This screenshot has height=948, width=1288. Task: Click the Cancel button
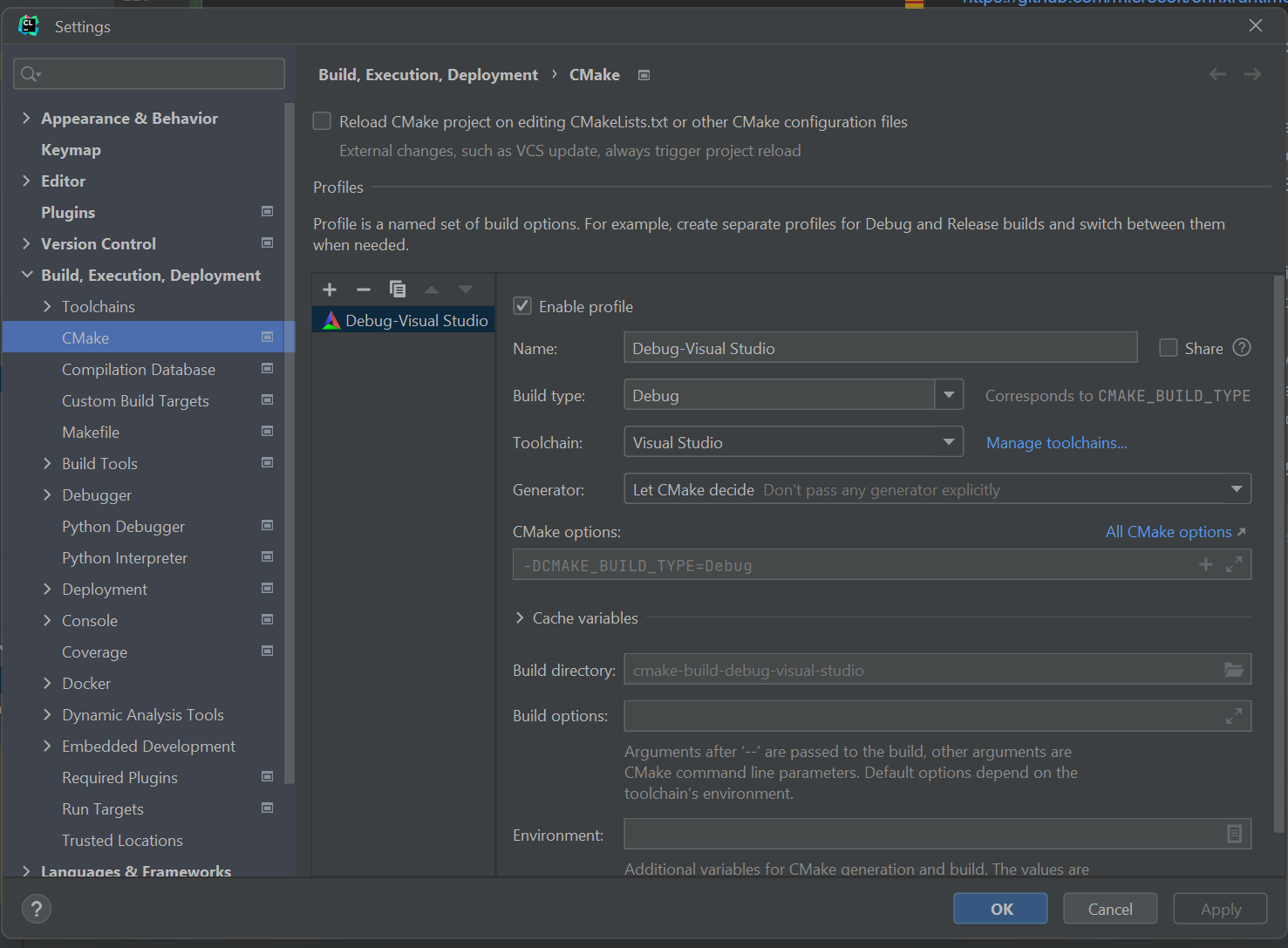[1110, 909]
